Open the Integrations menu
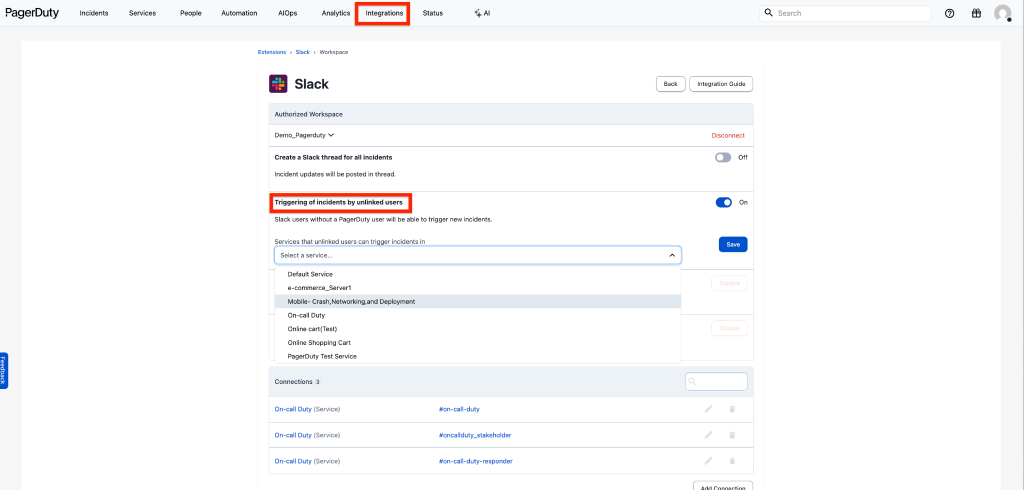 [x=384, y=13]
